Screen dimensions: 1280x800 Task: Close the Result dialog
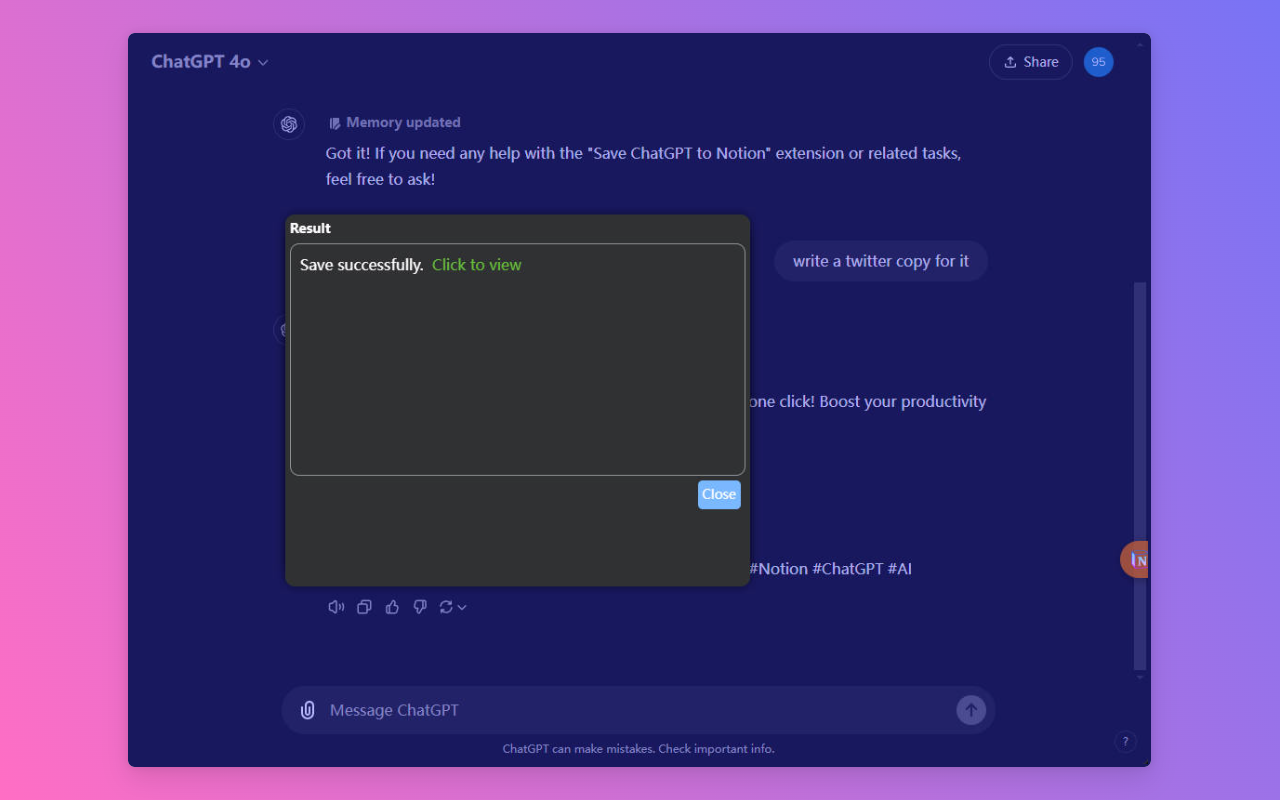[718, 494]
